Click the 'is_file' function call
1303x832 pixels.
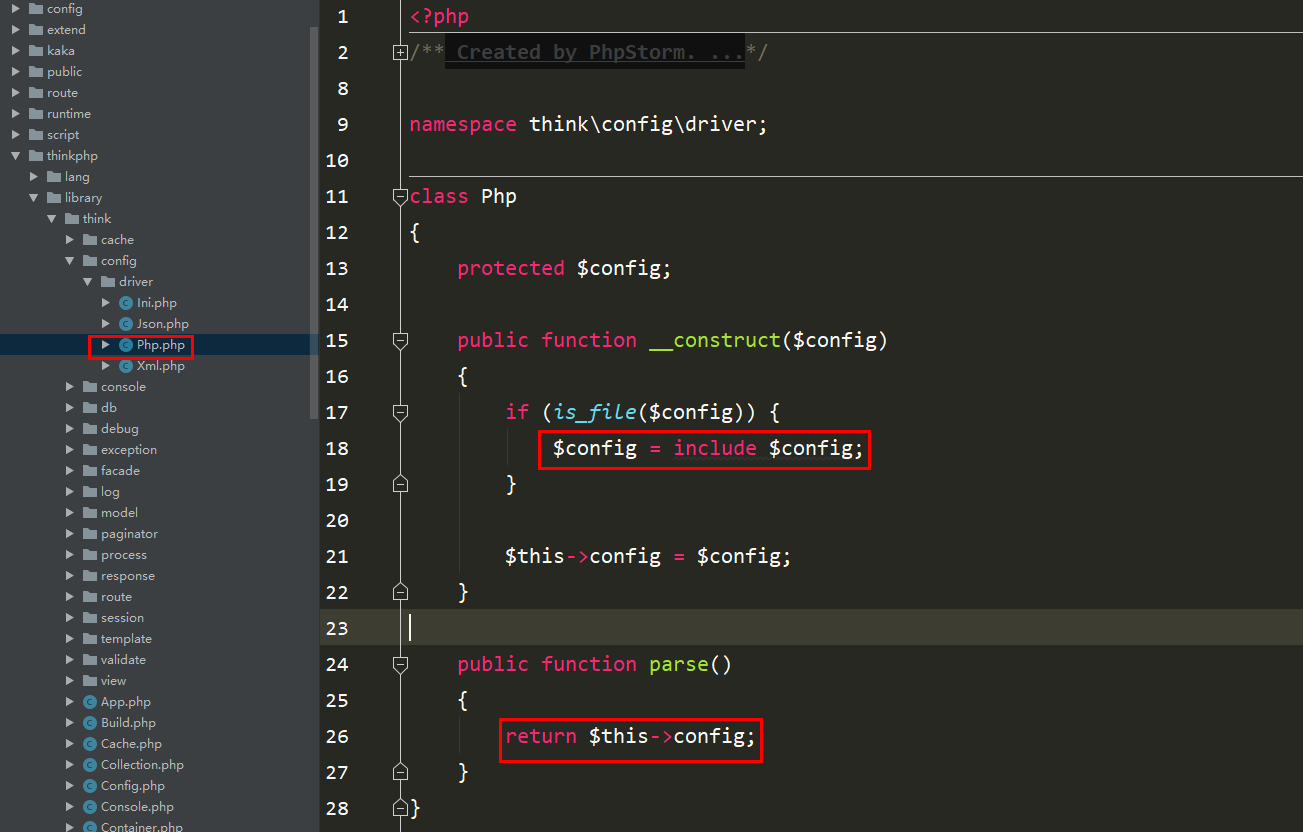pyautogui.click(x=596, y=412)
